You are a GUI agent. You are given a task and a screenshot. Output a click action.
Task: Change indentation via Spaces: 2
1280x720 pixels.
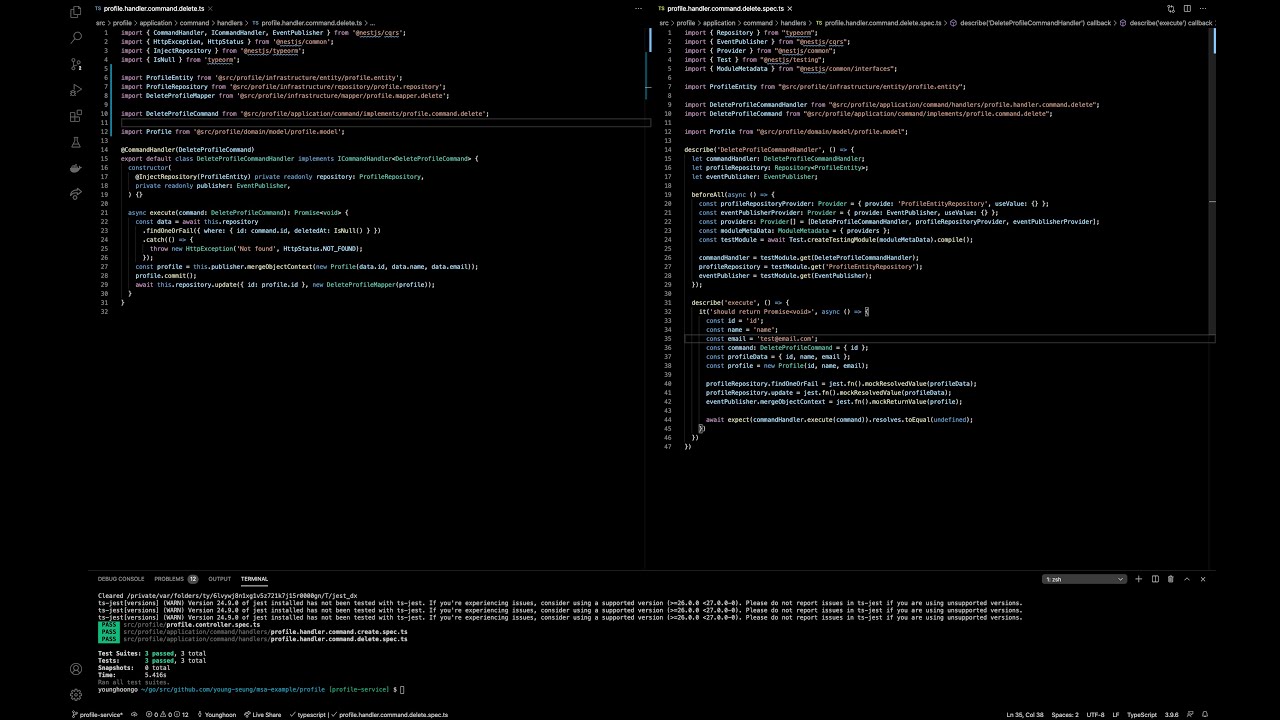click(x=1065, y=715)
